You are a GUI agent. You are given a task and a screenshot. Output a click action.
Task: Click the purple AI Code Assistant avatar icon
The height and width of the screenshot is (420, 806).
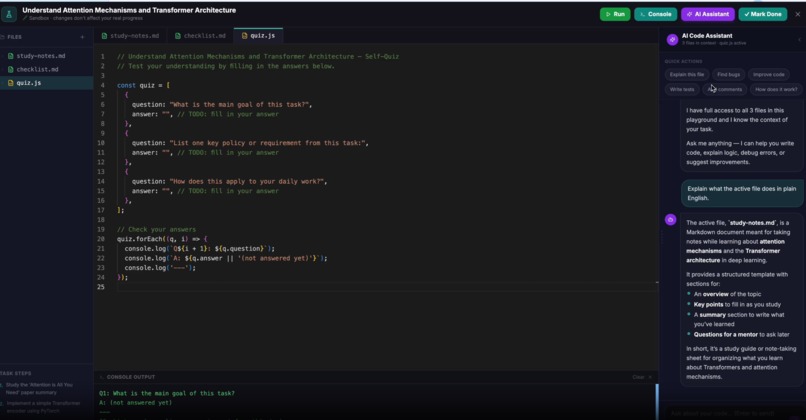pos(672,40)
